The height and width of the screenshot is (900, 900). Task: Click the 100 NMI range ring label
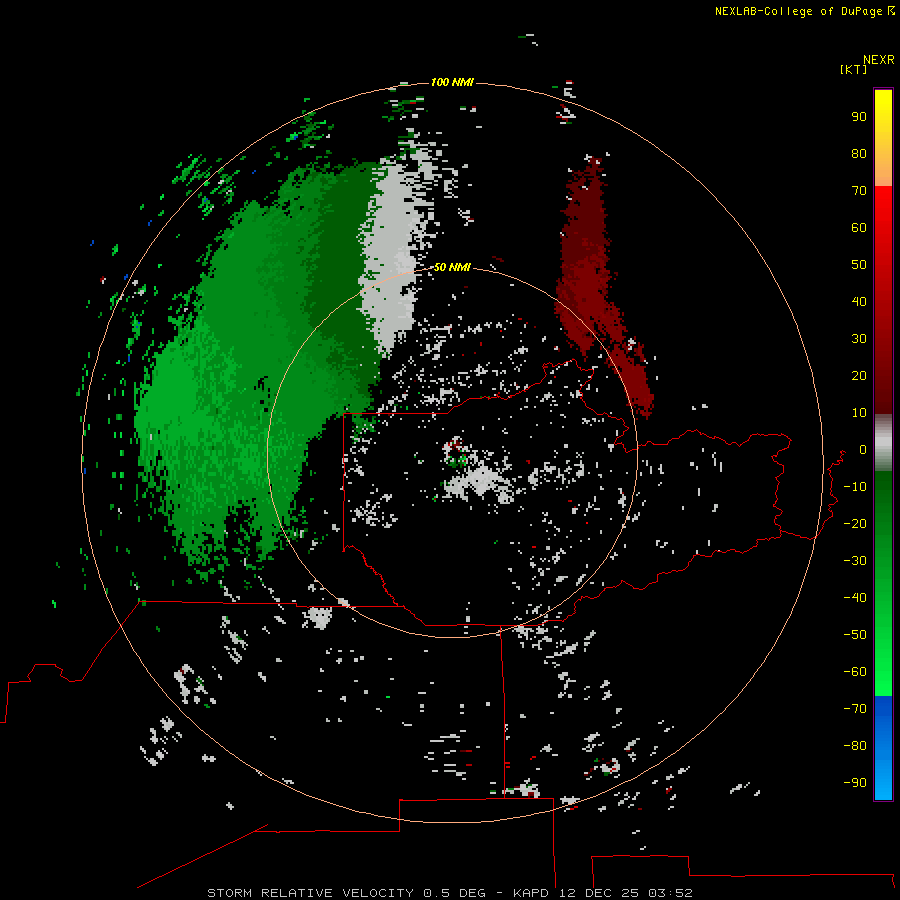coord(452,82)
